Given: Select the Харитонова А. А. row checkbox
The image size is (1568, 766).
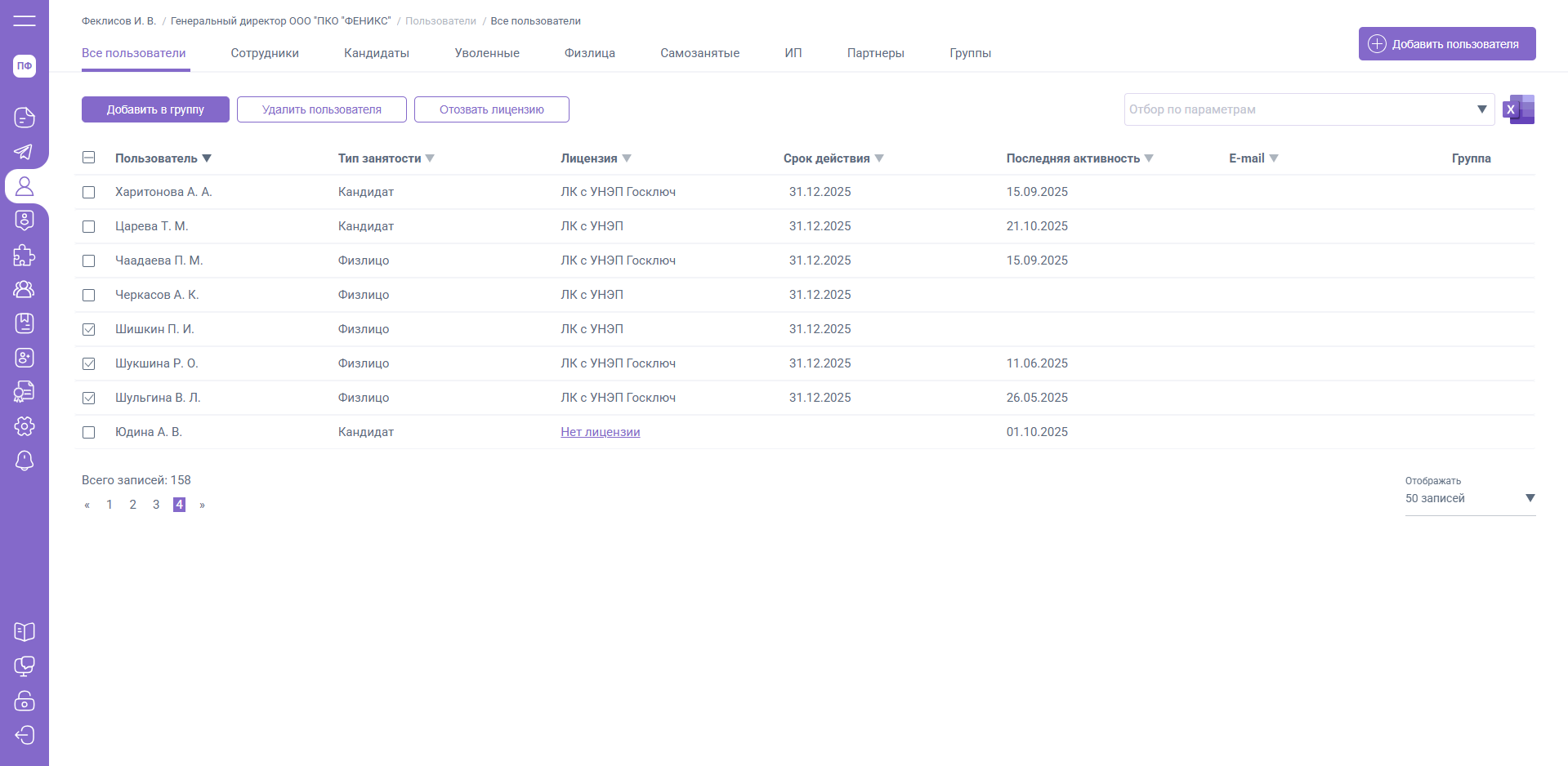Looking at the screenshot, I should (x=89, y=192).
